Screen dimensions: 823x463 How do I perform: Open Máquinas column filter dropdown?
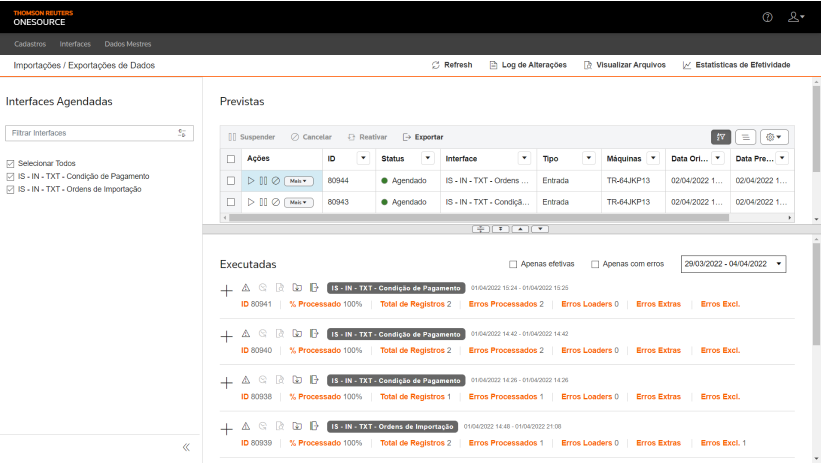point(653,158)
